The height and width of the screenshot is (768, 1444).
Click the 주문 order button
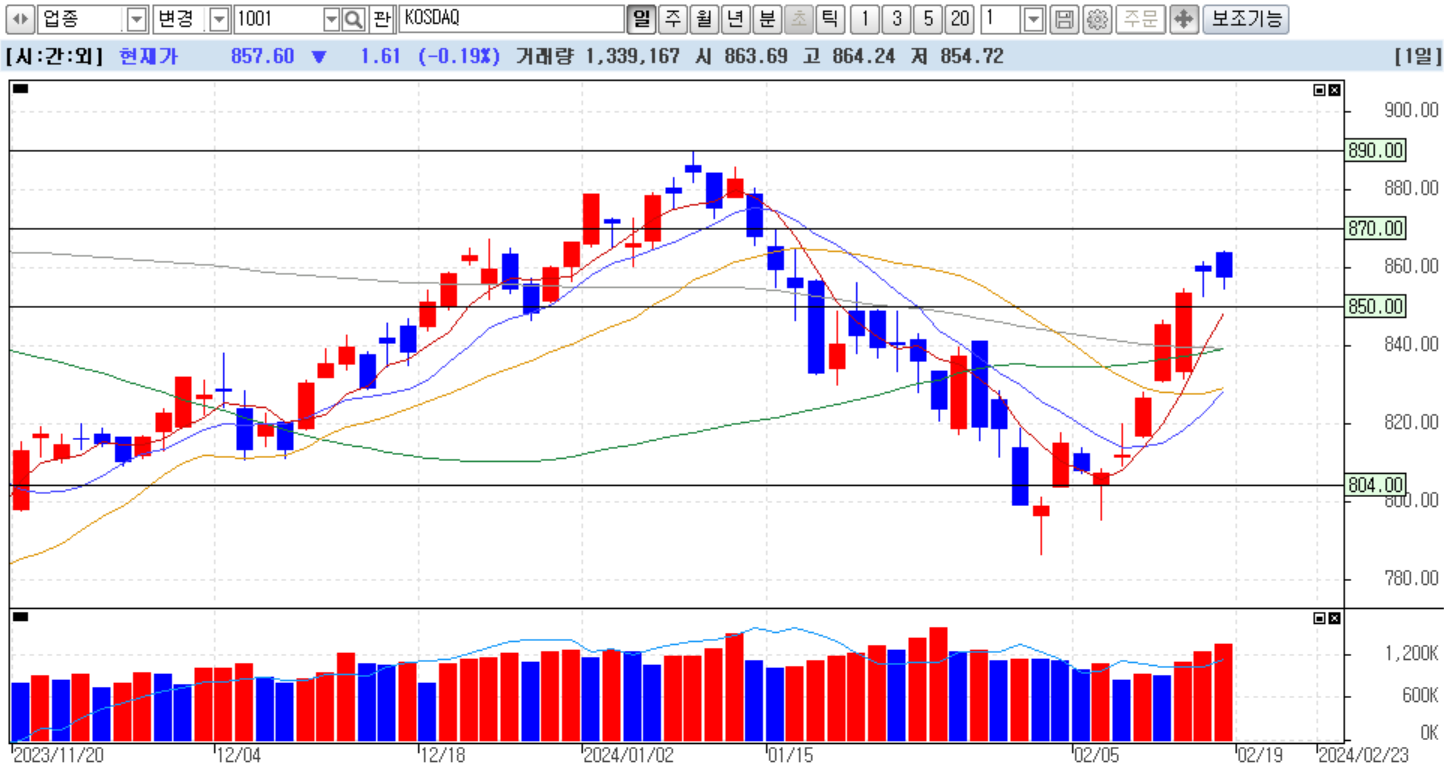(x=1140, y=19)
